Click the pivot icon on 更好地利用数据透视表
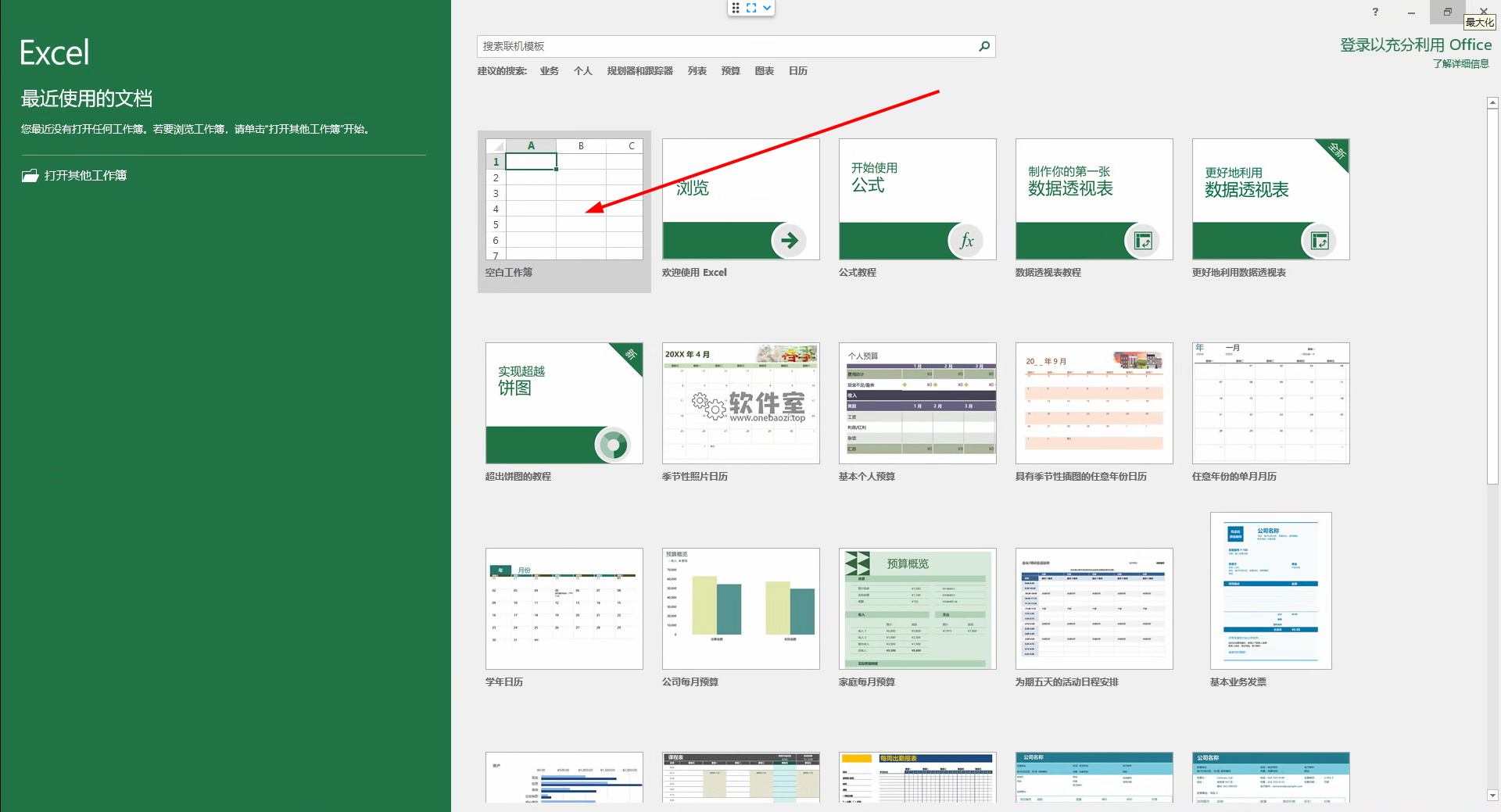Image resolution: width=1501 pixels, height=812 pixels. [x=1320, y=240]
